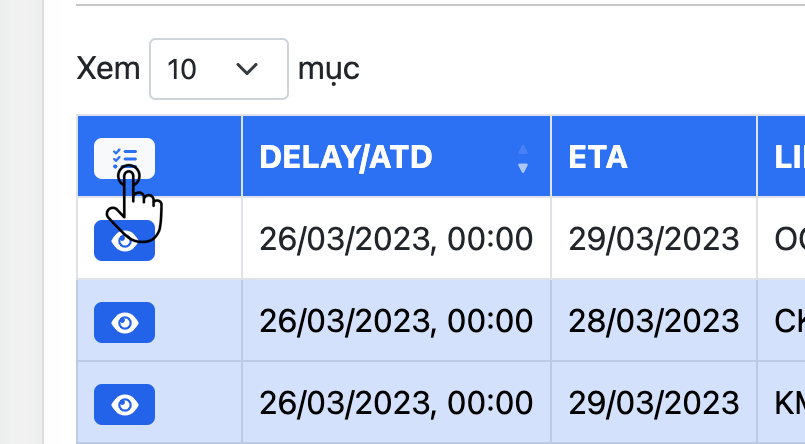Click third row DELAY/ATD date cell
Viewport: 805px width, 444px height.
(396, 404)
